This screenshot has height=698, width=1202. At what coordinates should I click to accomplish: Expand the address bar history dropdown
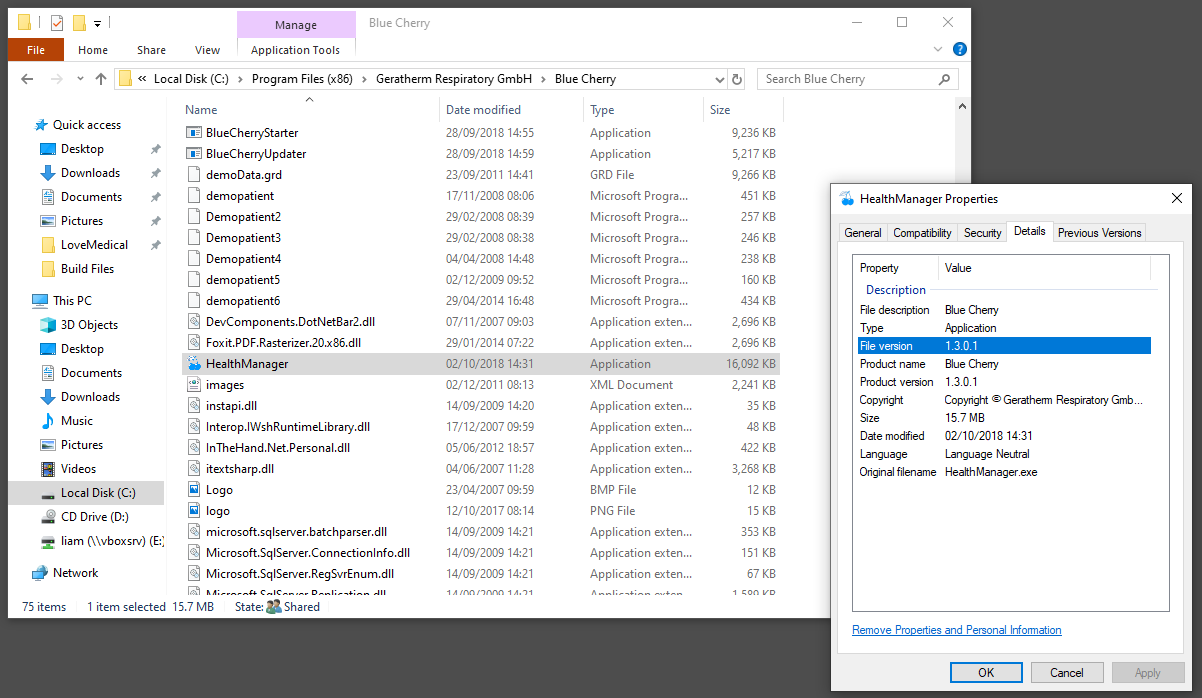tap(720, 79)
